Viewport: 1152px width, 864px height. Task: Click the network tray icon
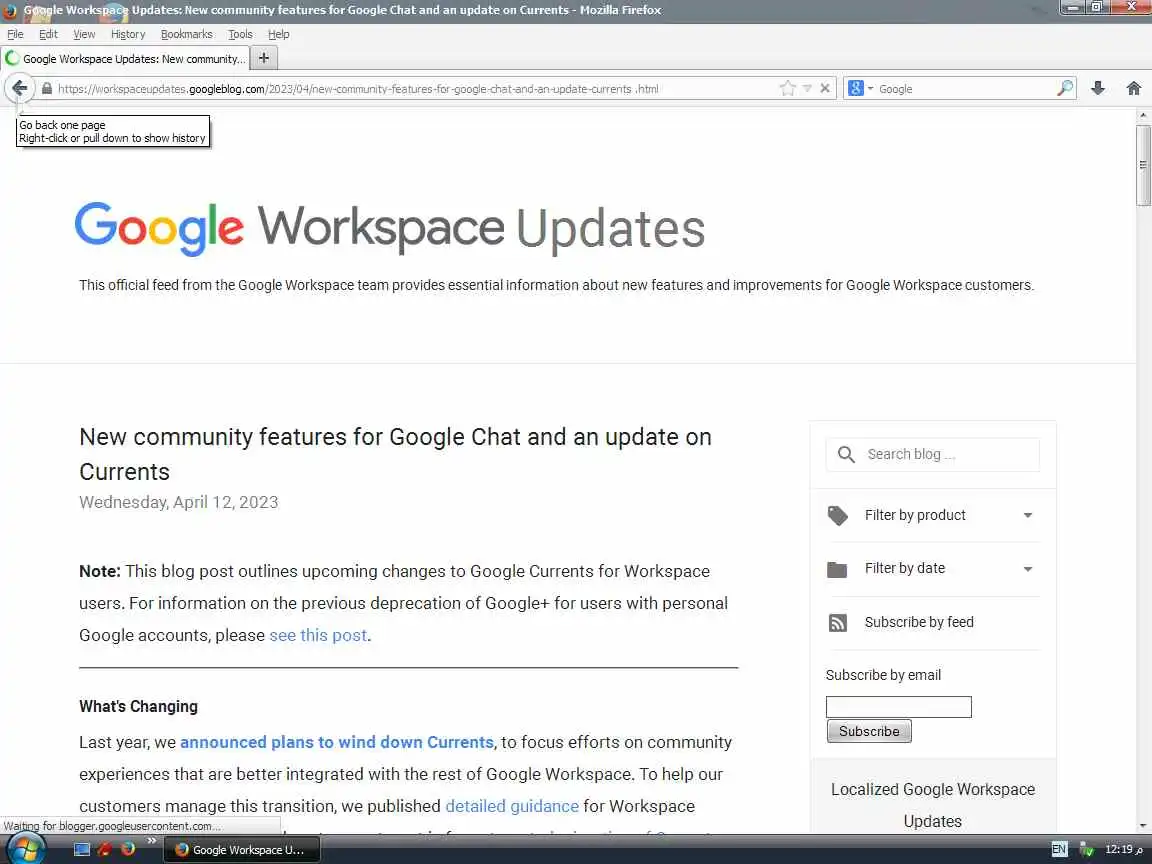1087,849
